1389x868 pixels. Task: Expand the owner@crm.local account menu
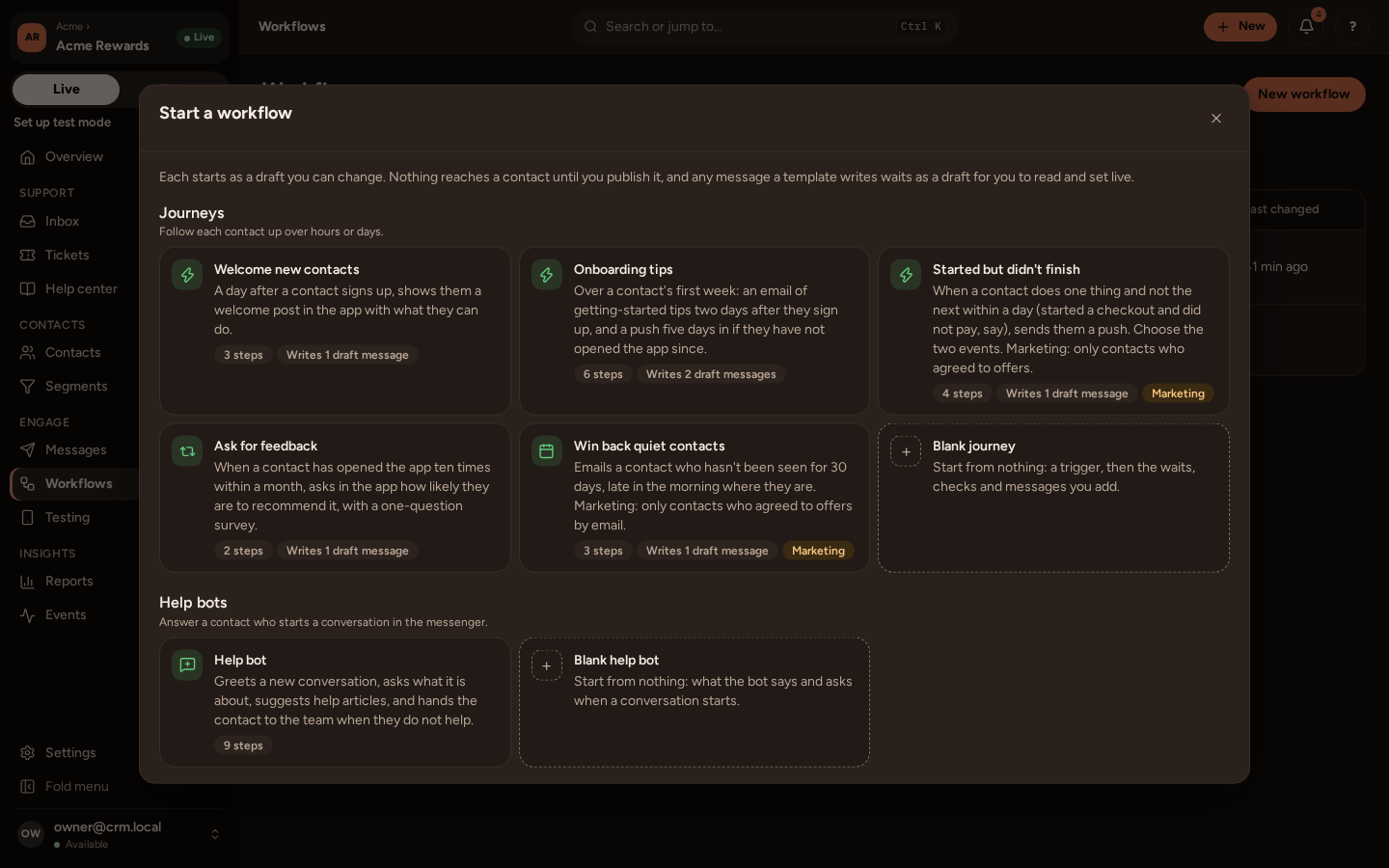pos(120,834)
